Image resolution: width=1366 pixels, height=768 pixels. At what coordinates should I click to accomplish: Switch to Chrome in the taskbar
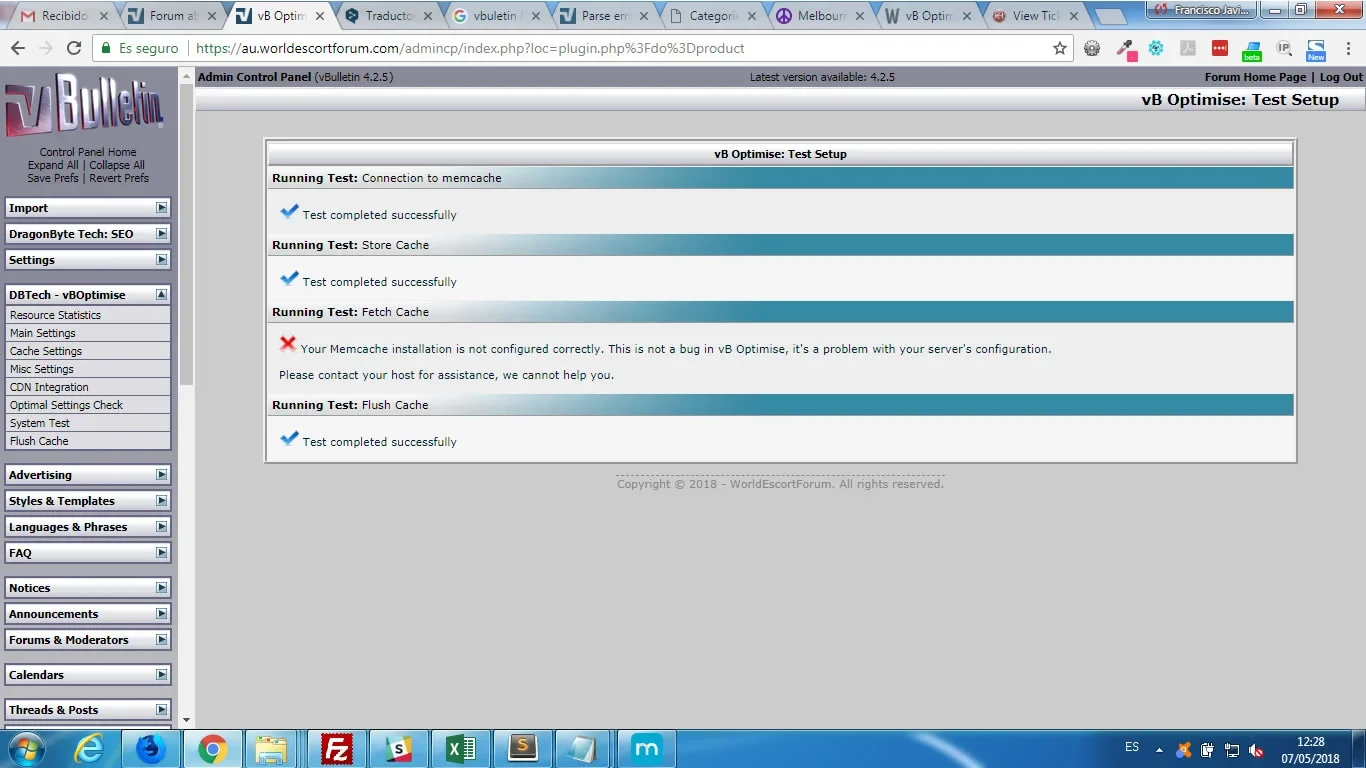[x=212, y=748]
